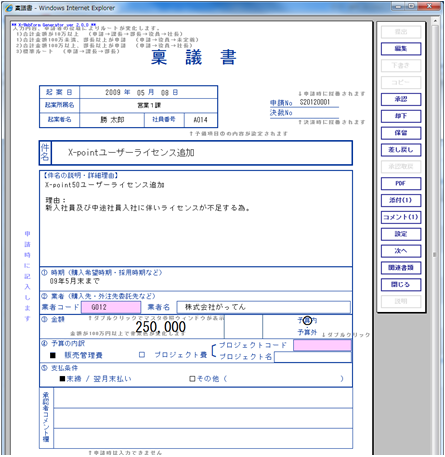This screenshot has width=445, height=457.
Task: Go to next document with 次へ
Action: point(401,251)
